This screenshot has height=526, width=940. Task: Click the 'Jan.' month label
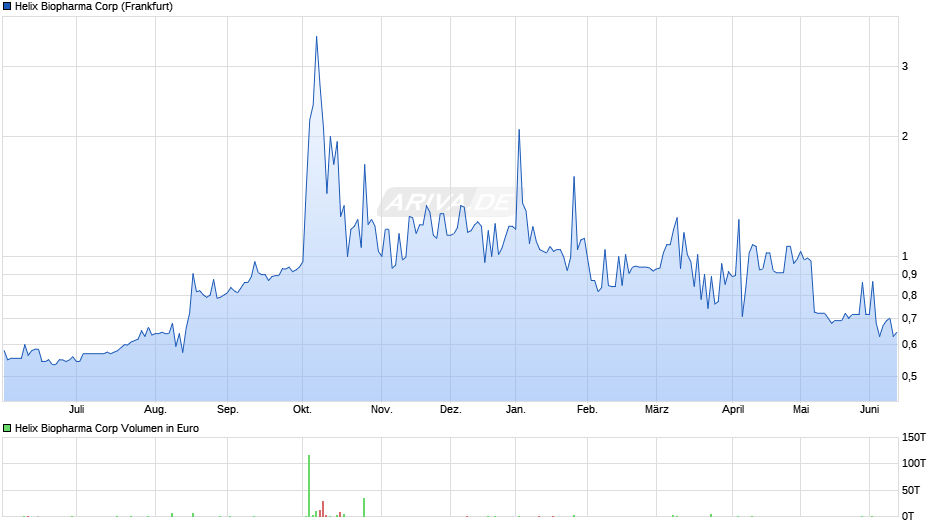[x=516, y=409]
